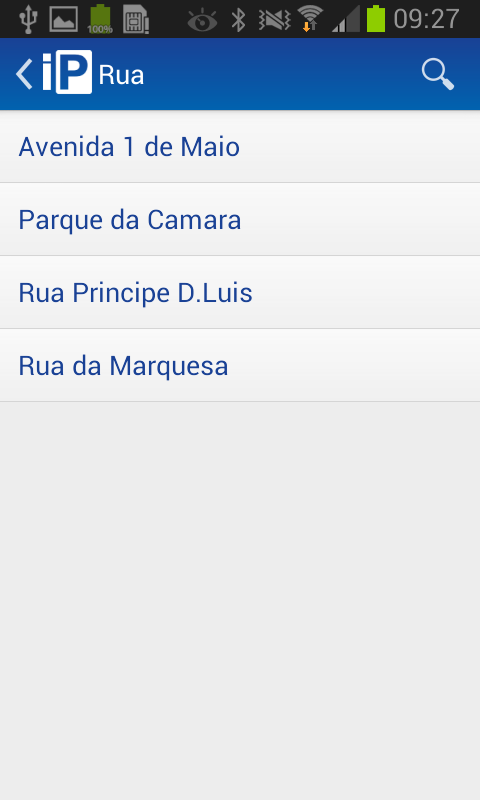Choose Parque da Camara
Screen dimensions: 480x800
[240, 220]
